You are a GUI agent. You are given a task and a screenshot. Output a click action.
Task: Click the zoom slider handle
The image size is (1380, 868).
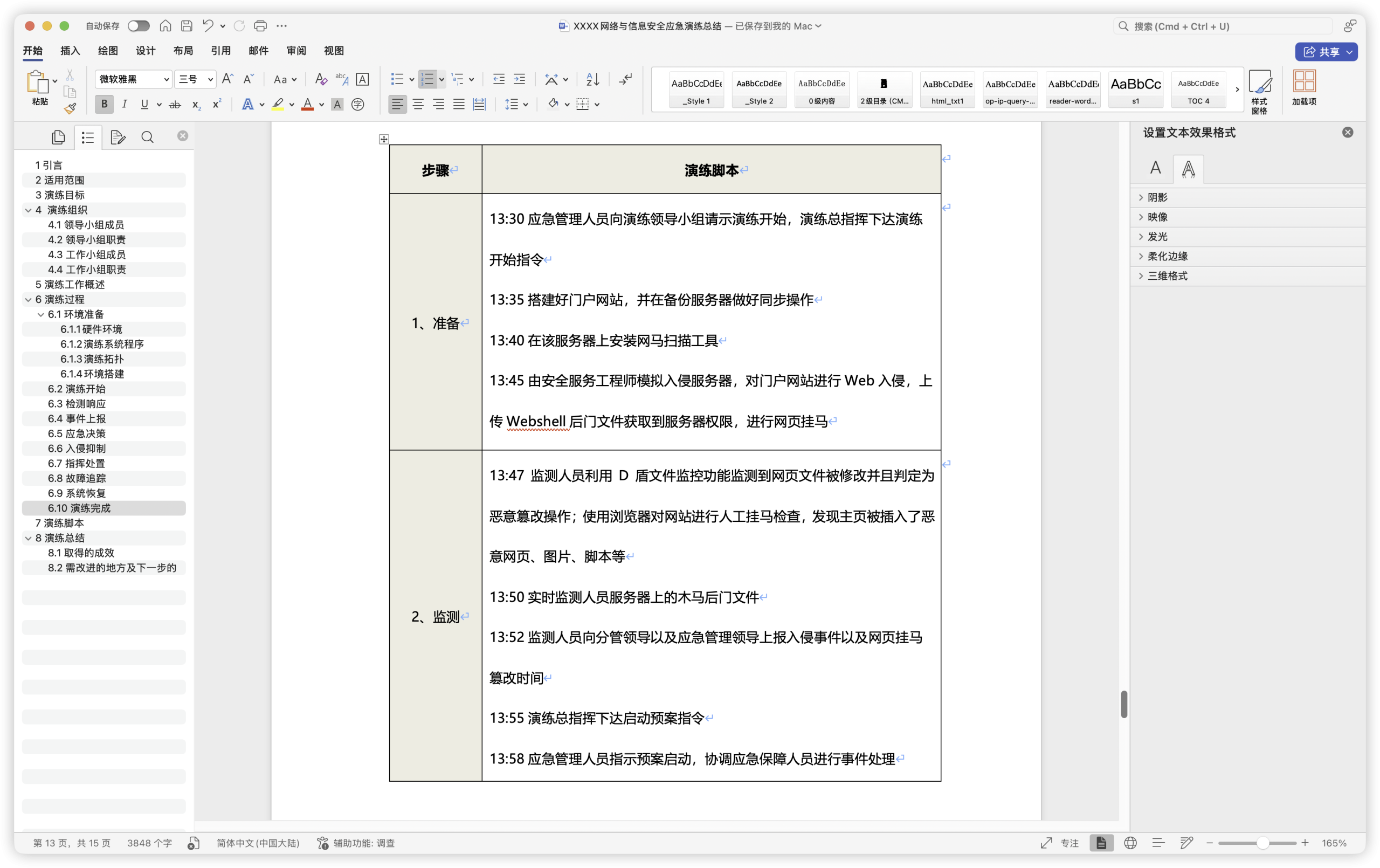(x=1262, y=843)
